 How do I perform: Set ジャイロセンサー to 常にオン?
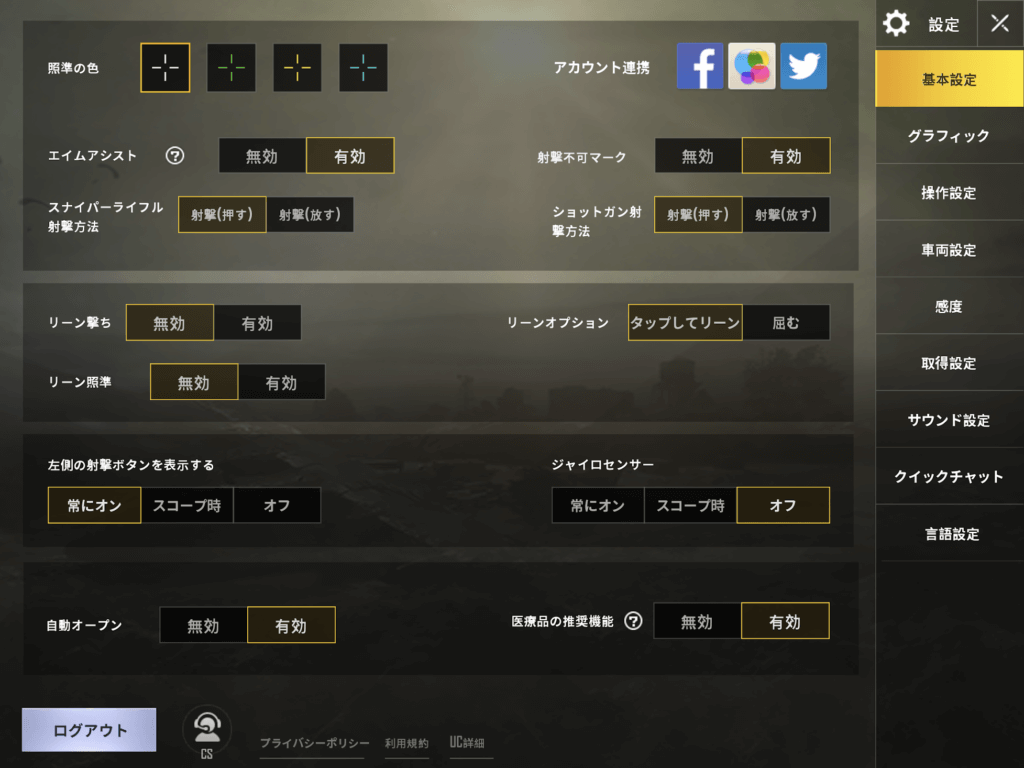click(598, 505)
